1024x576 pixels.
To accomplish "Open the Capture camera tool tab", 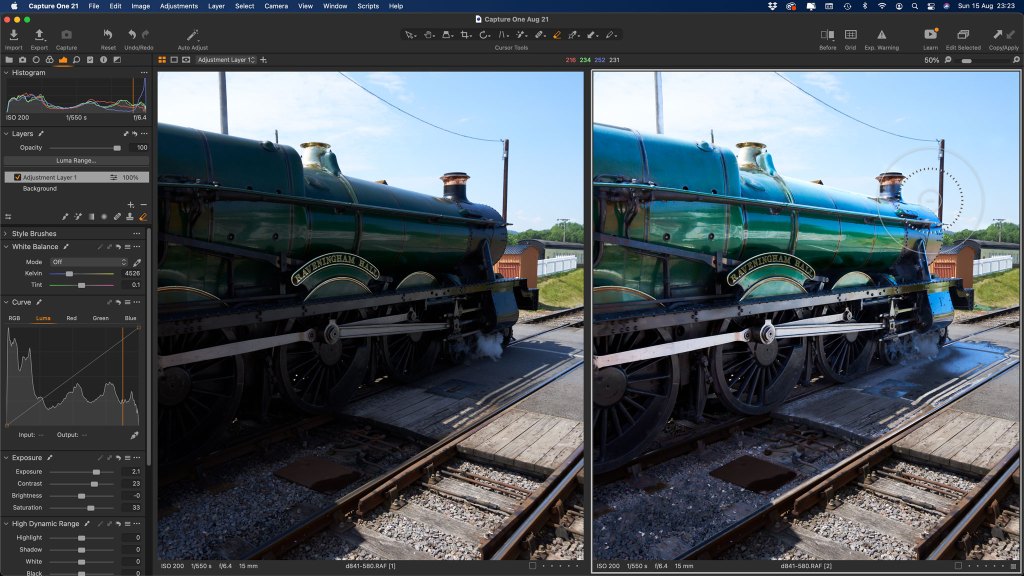I will pyautogui.click(x=22, y=60).
